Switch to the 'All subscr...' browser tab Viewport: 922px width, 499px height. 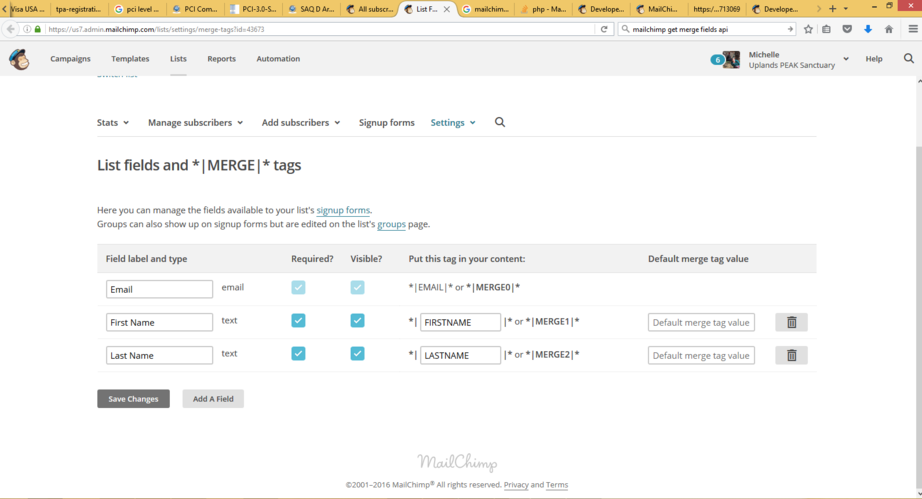tap(370, 9)
